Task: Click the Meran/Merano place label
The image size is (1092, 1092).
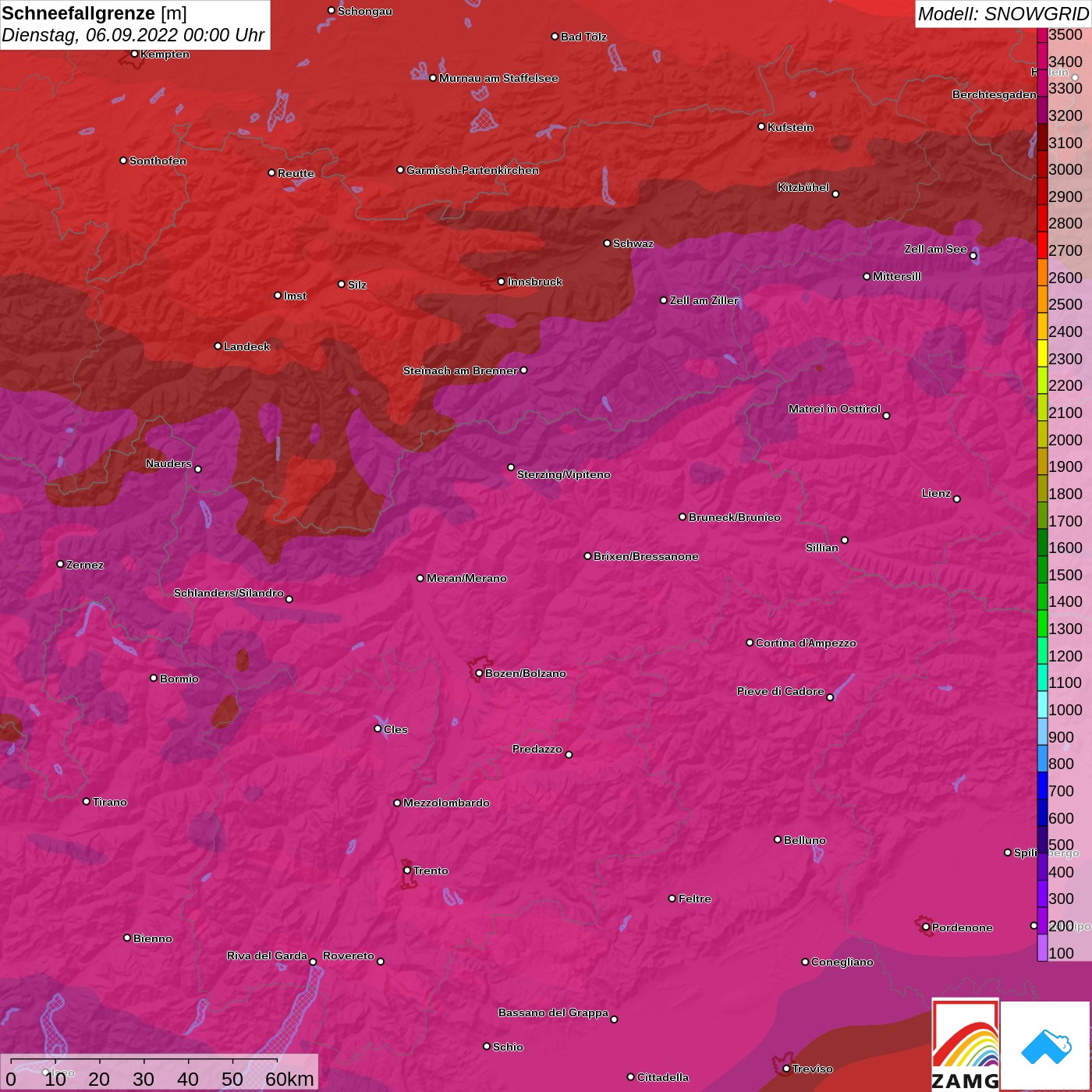Action: 466,578
